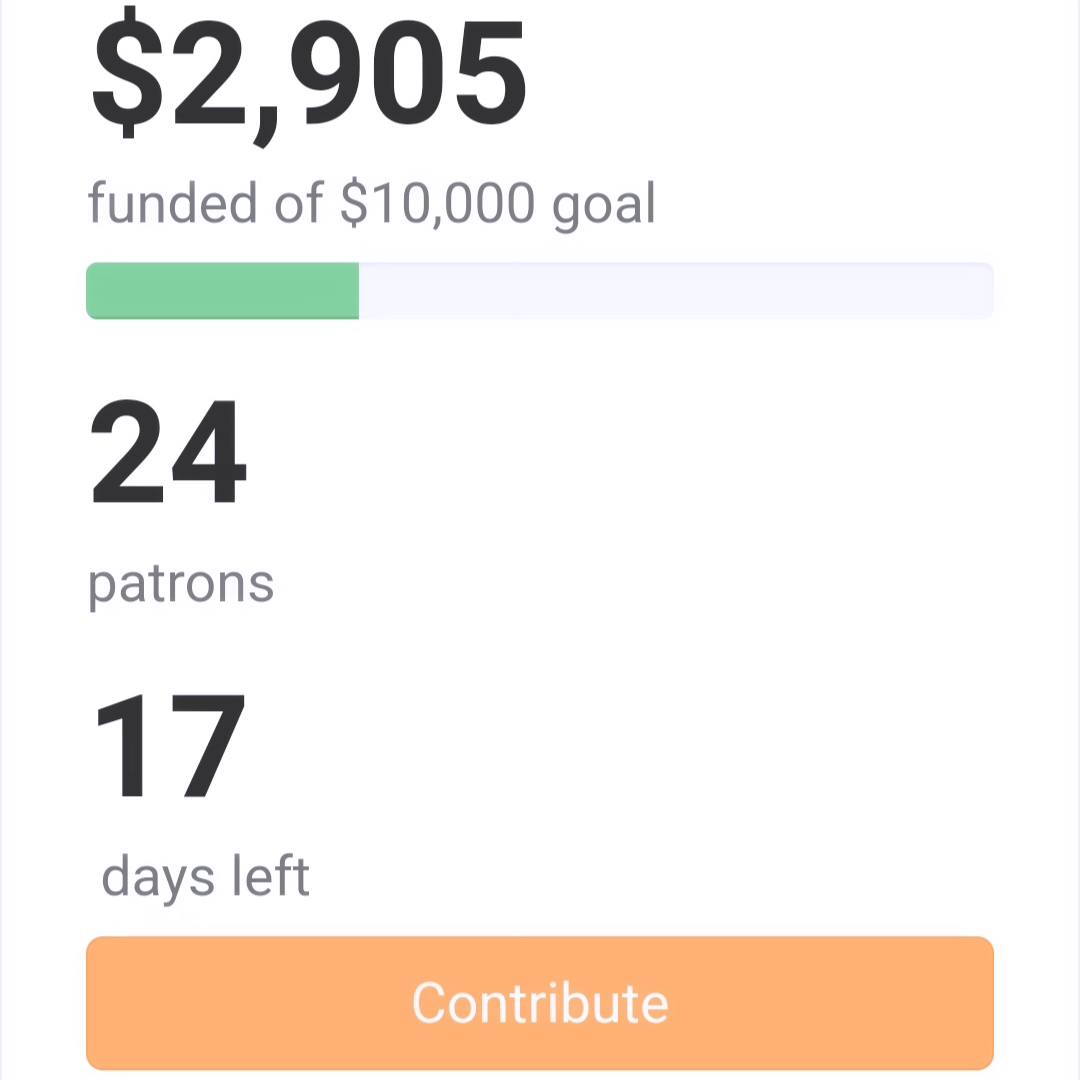
Task: Click the word "left" in days left
Action: (x=271, y=875)
